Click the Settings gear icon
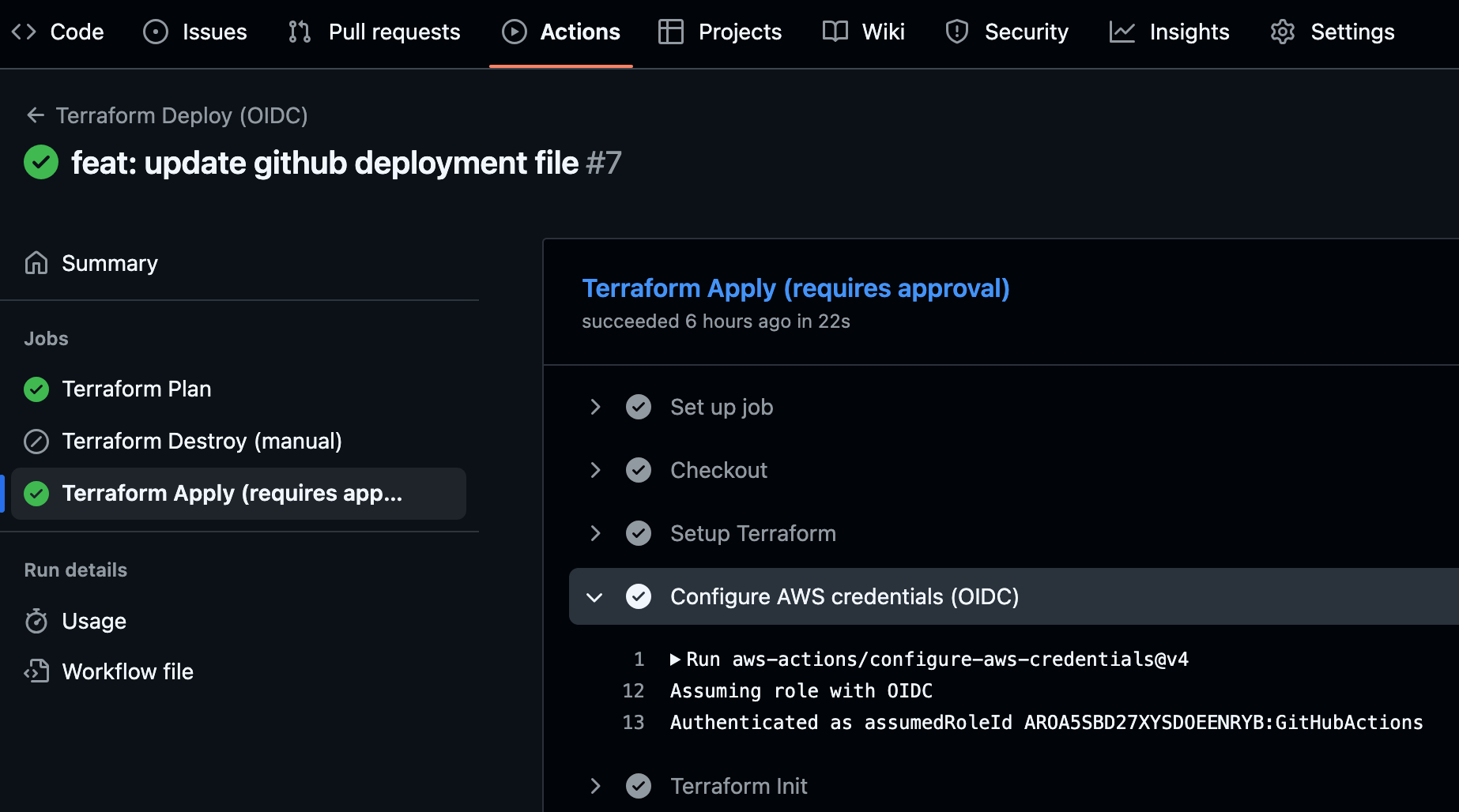The height and width of the screenshot is (812, 1459). click(x=1282, y=32)
